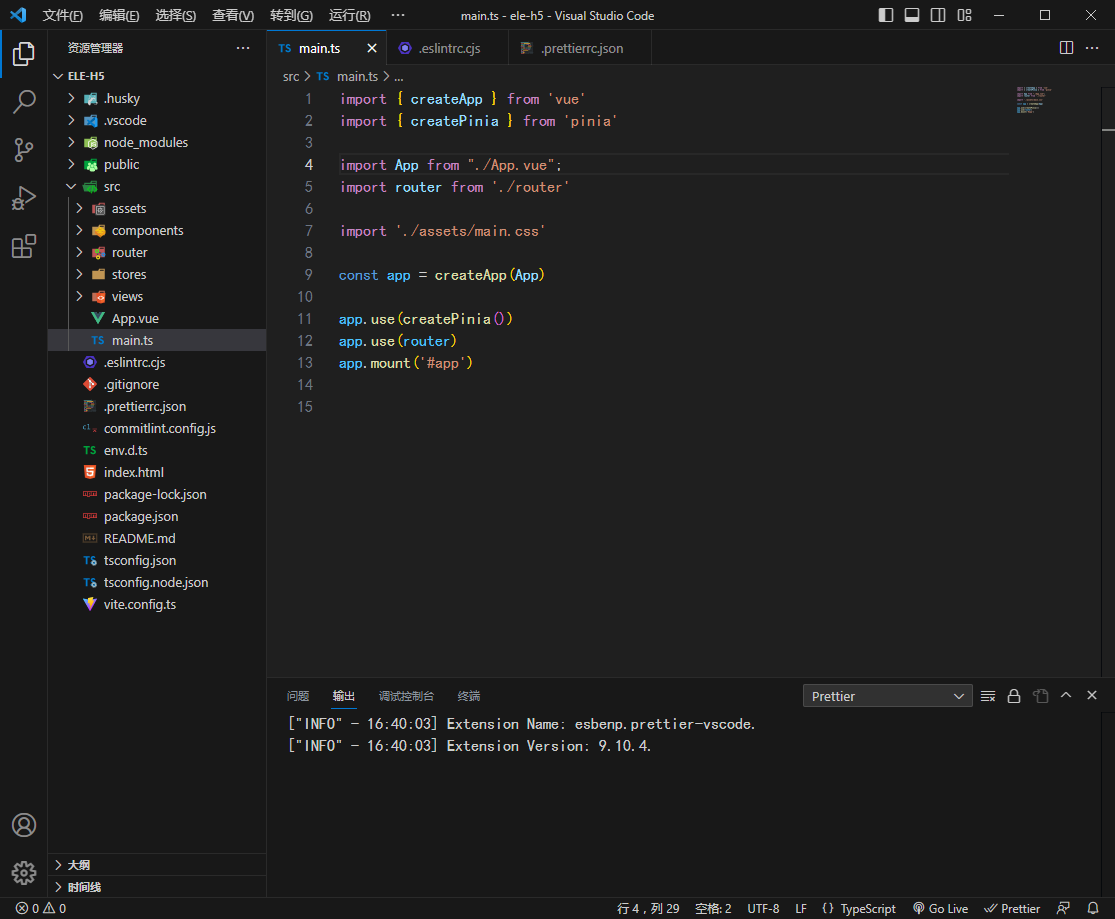Expand the node_modules folder
Screen dimensions: 1115x919
tap(145, 142)
